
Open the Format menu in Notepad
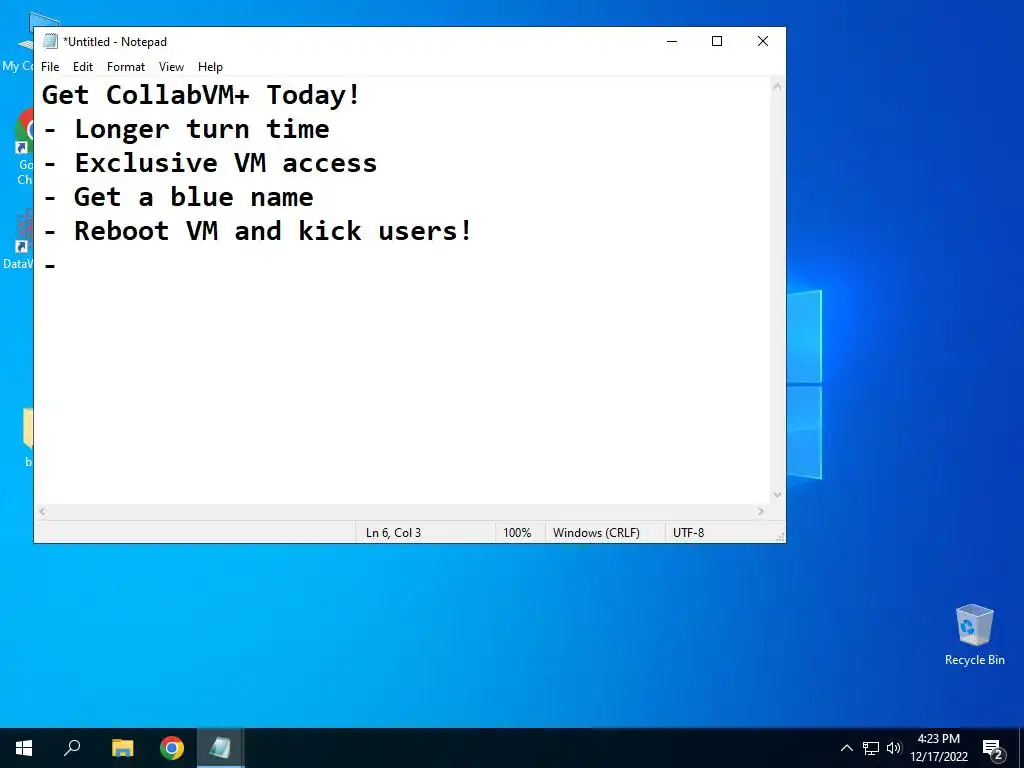click(x=125, y=67)
